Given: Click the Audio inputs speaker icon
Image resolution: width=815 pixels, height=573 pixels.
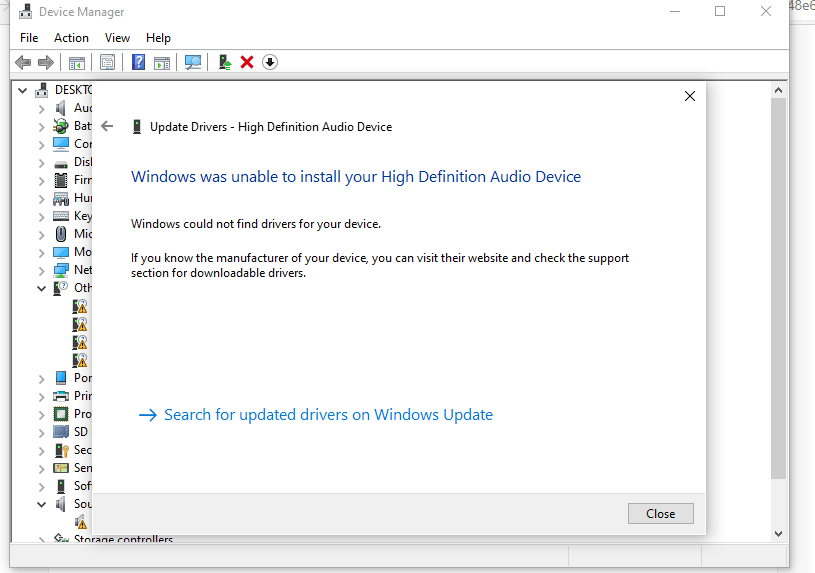Looking at the screenshot, I should (61, 108).
